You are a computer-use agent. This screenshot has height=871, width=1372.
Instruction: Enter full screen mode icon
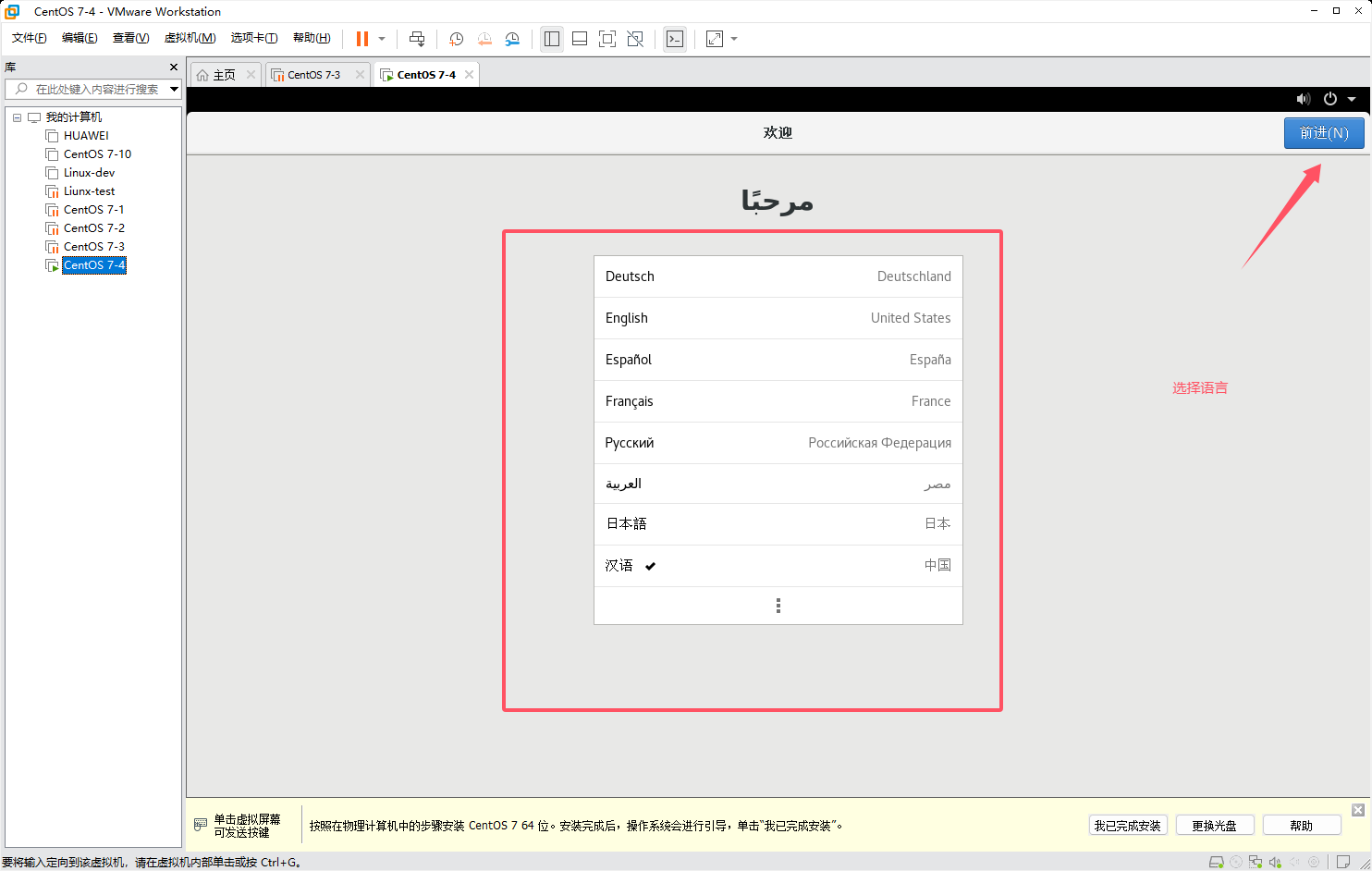[607, 39]
